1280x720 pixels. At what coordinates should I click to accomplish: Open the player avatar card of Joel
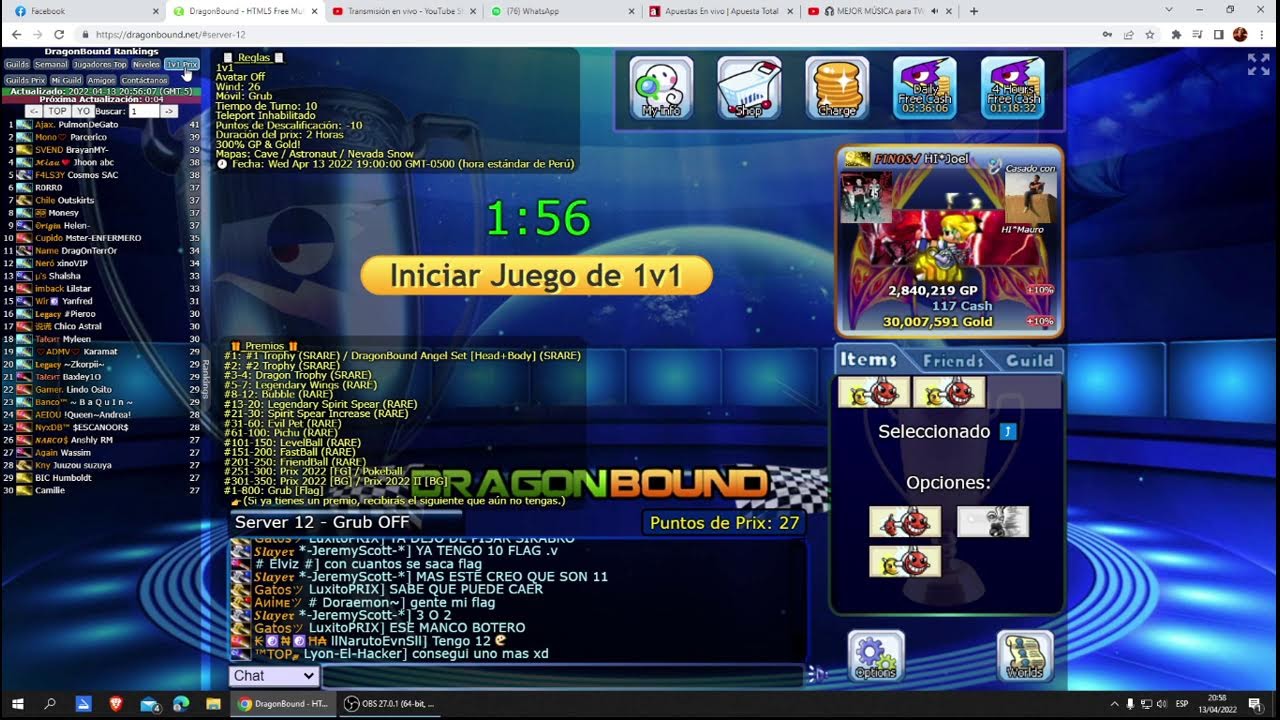[949, 241]
